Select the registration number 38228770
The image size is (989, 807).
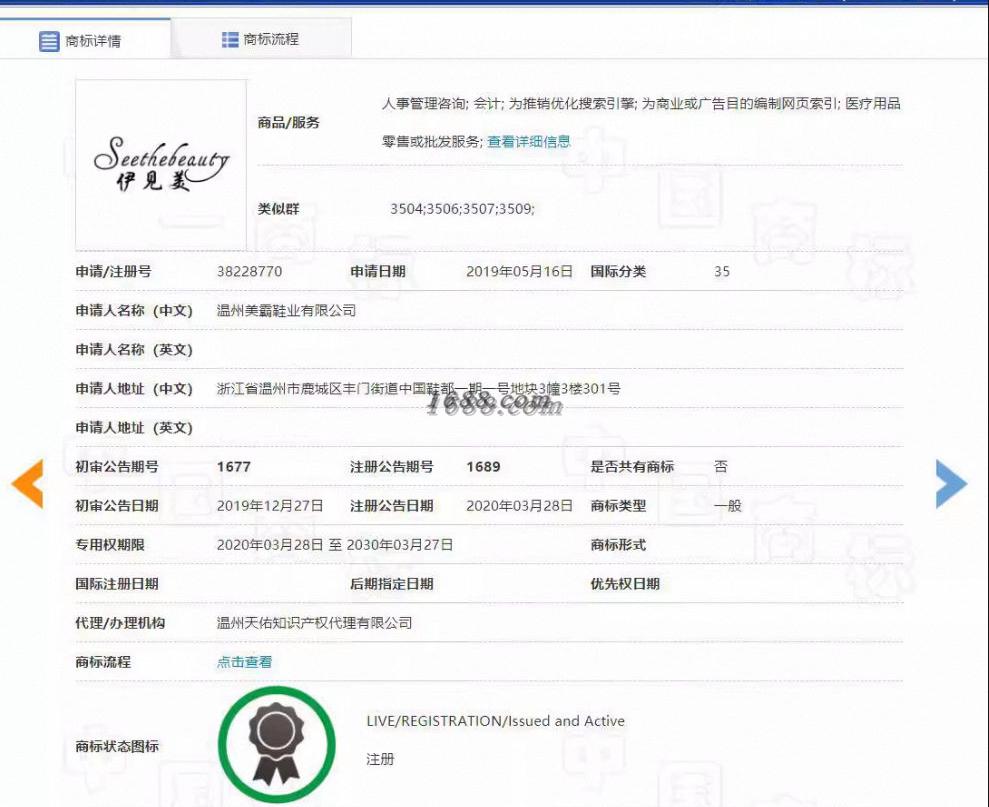click(x=249, y=271)
